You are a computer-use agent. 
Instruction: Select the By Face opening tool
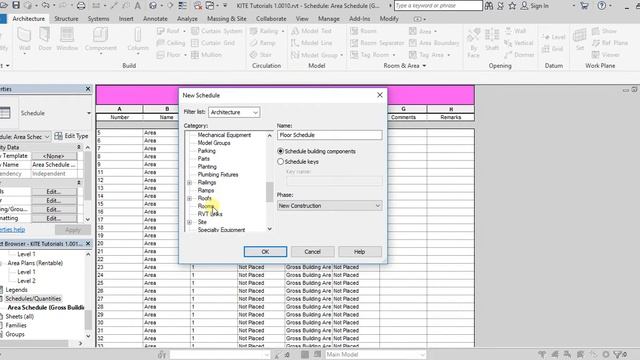point(473,42)
